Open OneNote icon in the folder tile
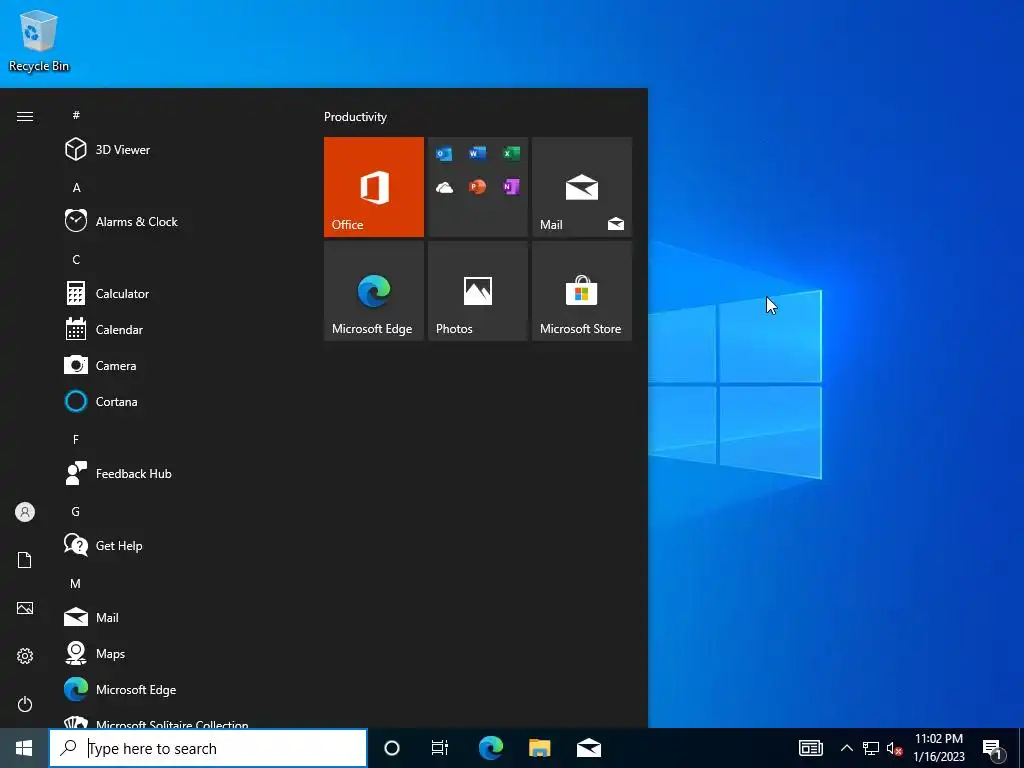 [x=511, y=187]
